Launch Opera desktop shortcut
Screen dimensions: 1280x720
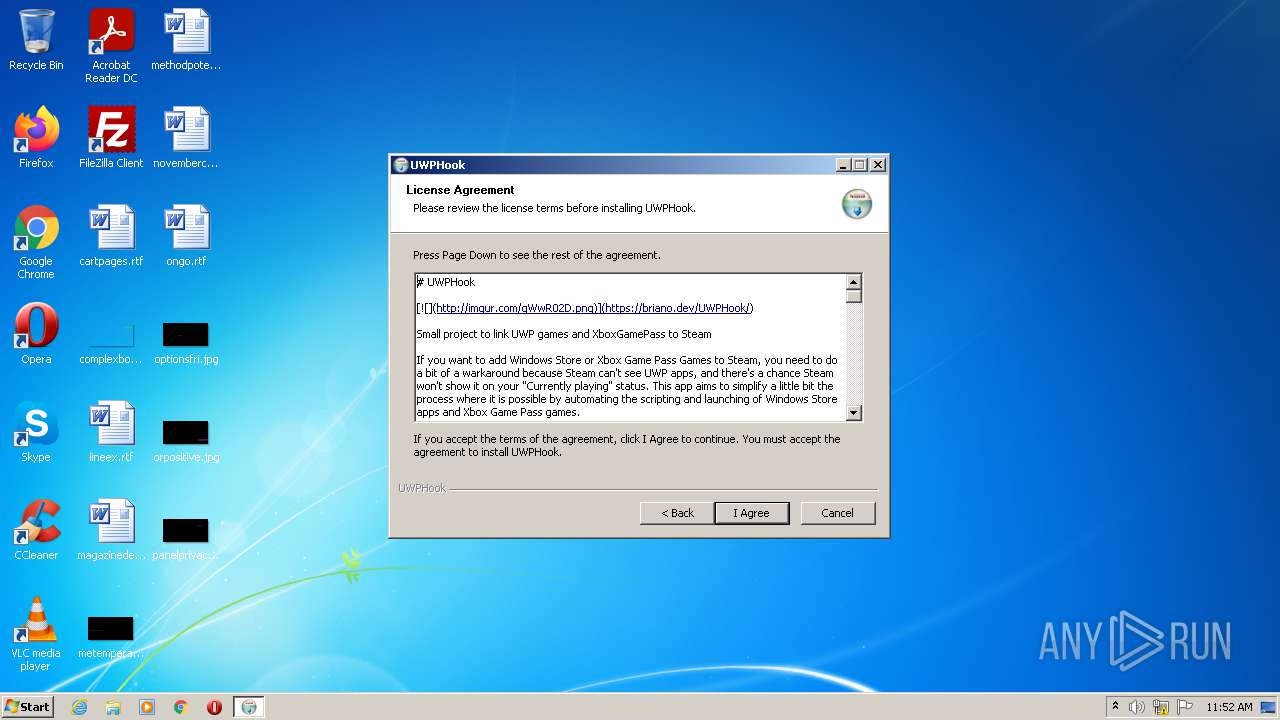click(36, 334)
